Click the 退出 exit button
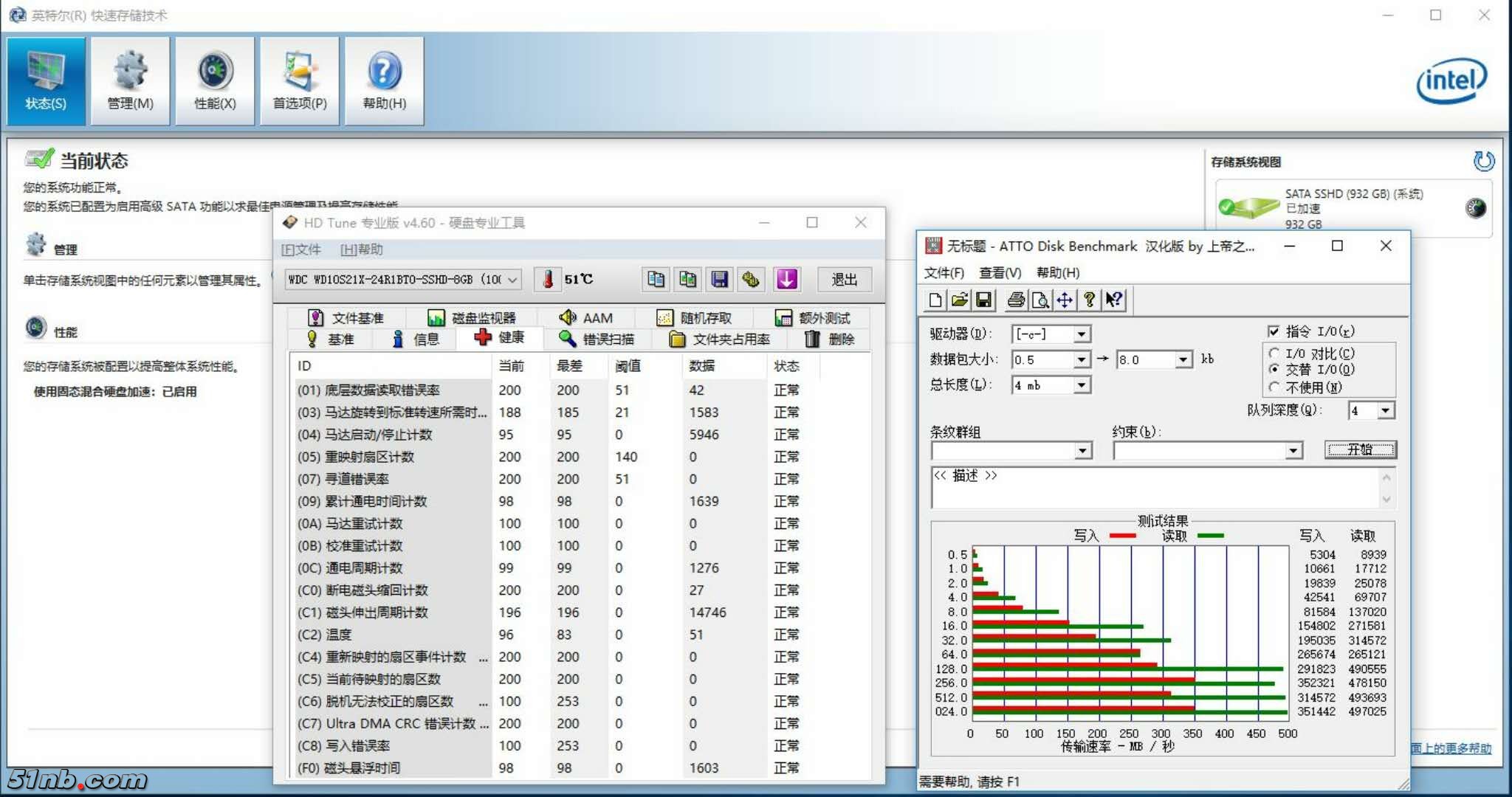The width and height of the screenshot is (1512, 797). click(x=844, y=280)
